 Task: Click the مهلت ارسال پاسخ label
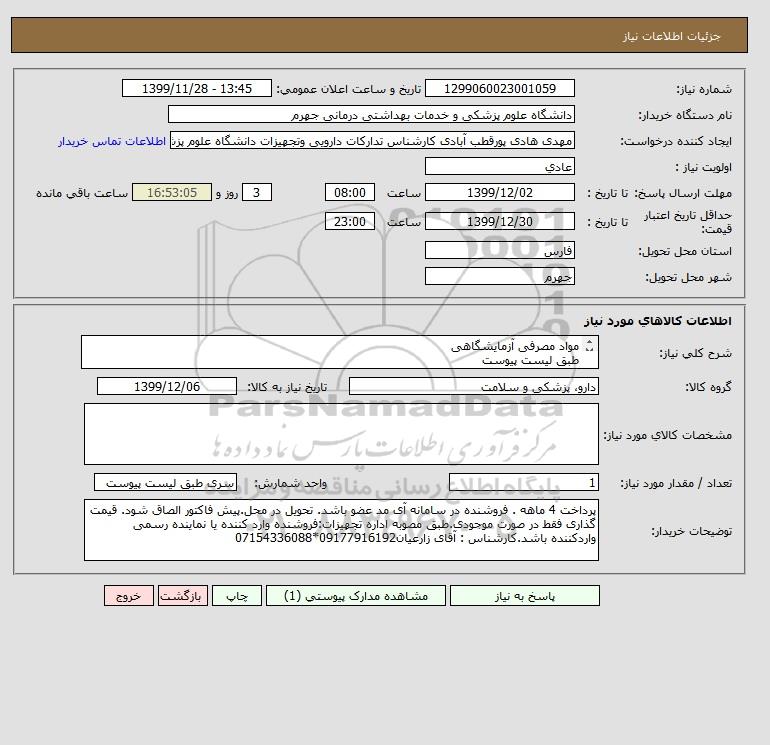(683, 193)
